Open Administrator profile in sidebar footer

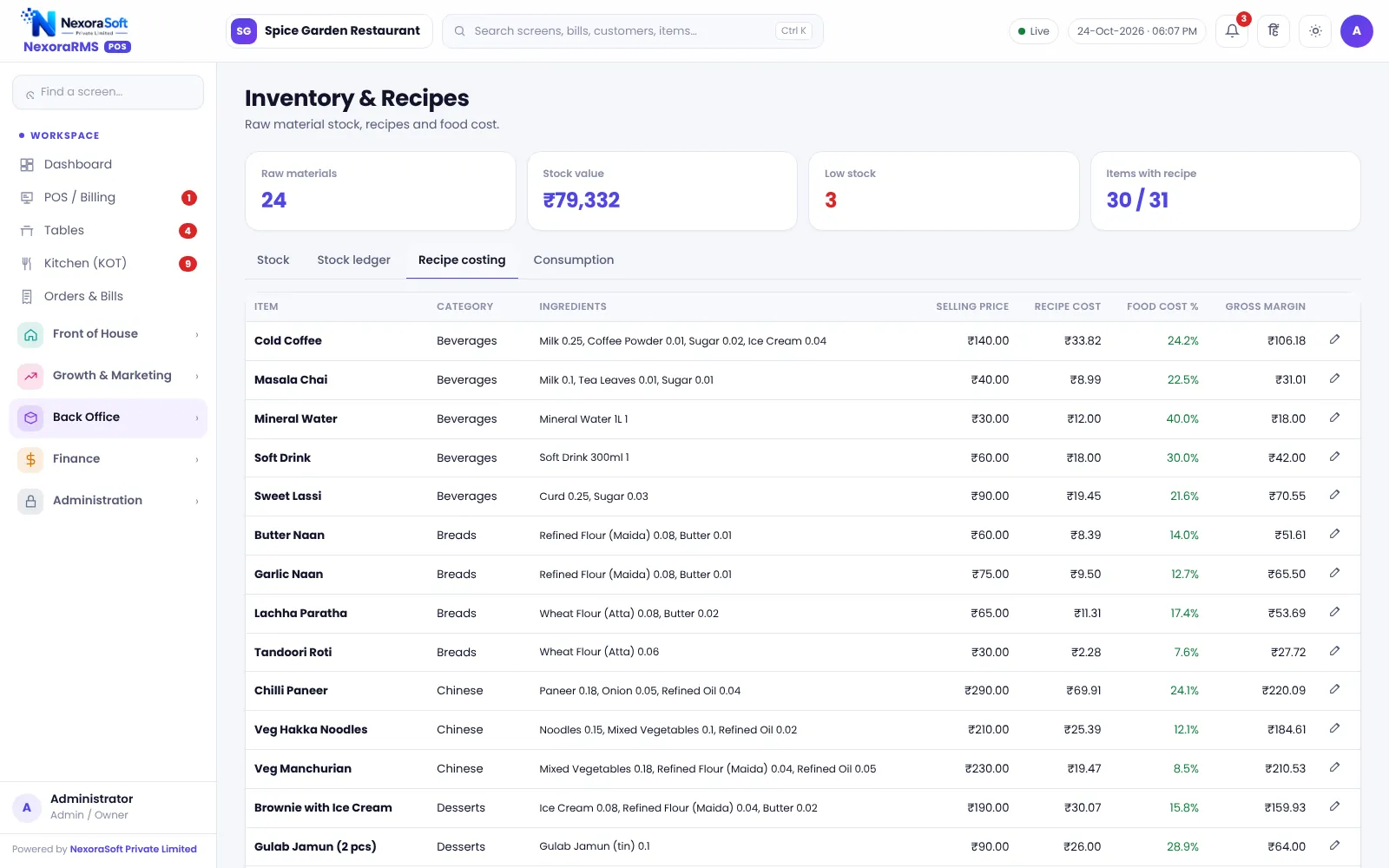click(109, 806)
